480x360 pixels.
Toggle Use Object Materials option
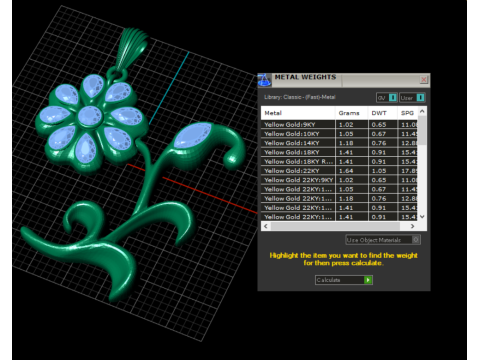(x=383, y=240)
